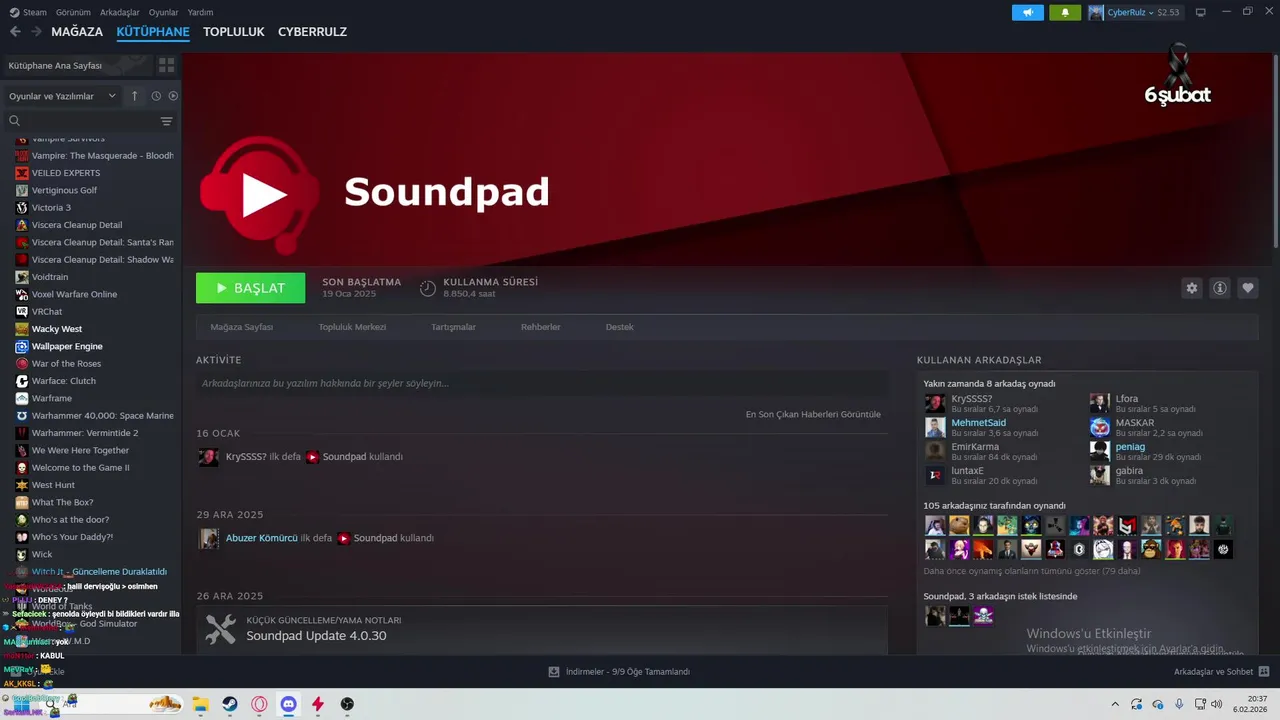Open Discord from the taskbar

click(x=288, y=704)
